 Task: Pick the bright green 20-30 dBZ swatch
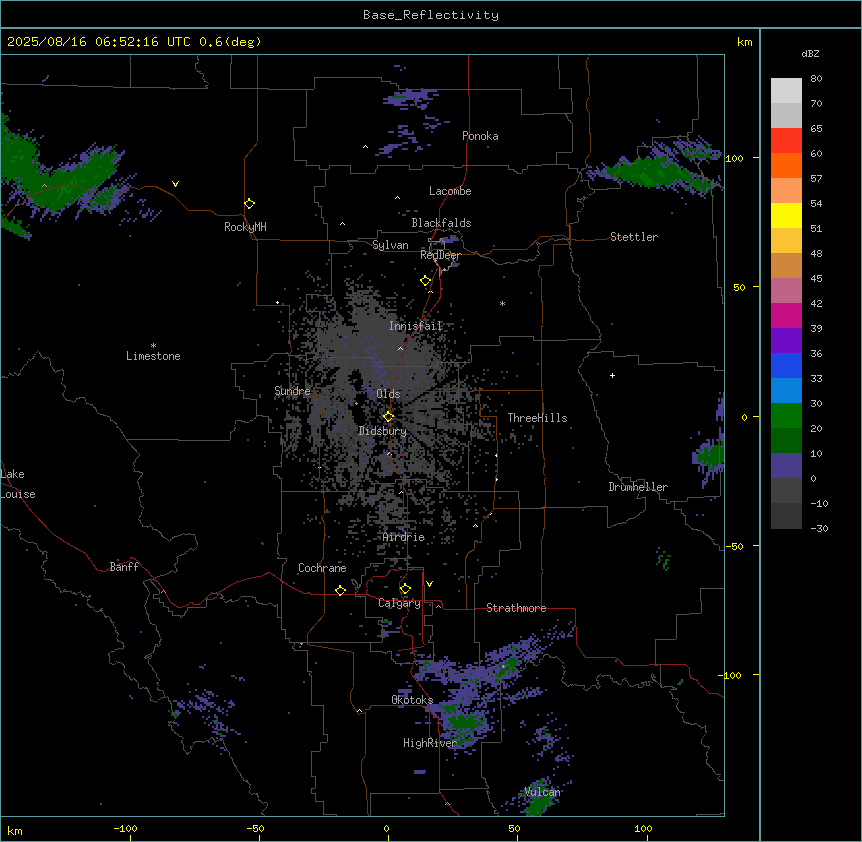[x=786, y=416]
